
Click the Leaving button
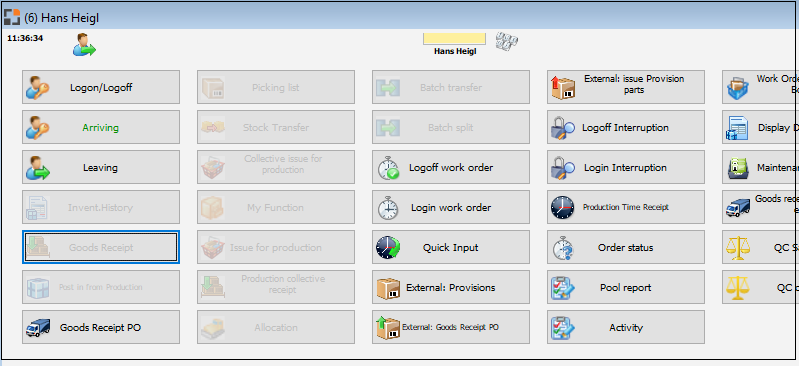101,167
